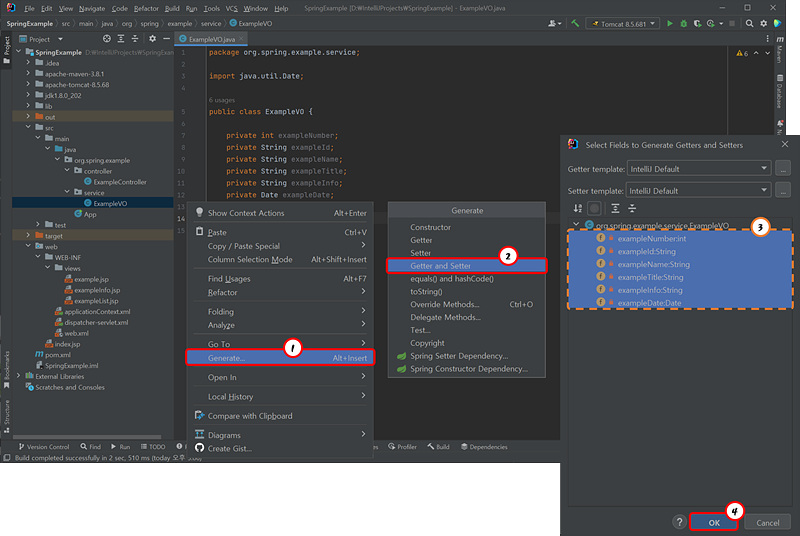Viewport: 800px width, 536px height.
Task: Open Project panel options gear
Action: [152, 39]
